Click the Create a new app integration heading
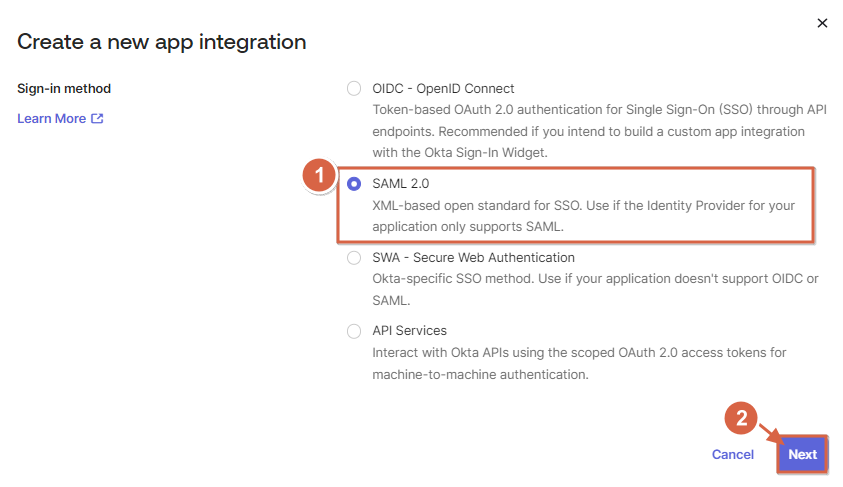 [162, 42]
